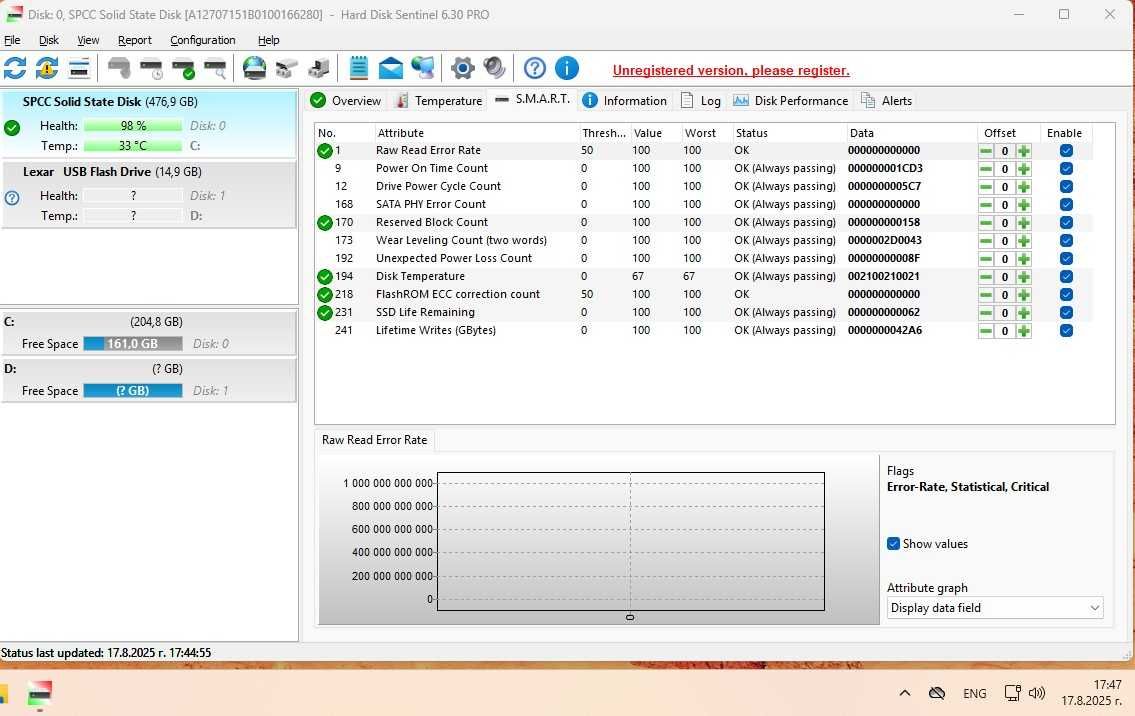This screenshot has height=716, width=1135.
Task: Switch to the Log tab
Action: pos(701,101)
